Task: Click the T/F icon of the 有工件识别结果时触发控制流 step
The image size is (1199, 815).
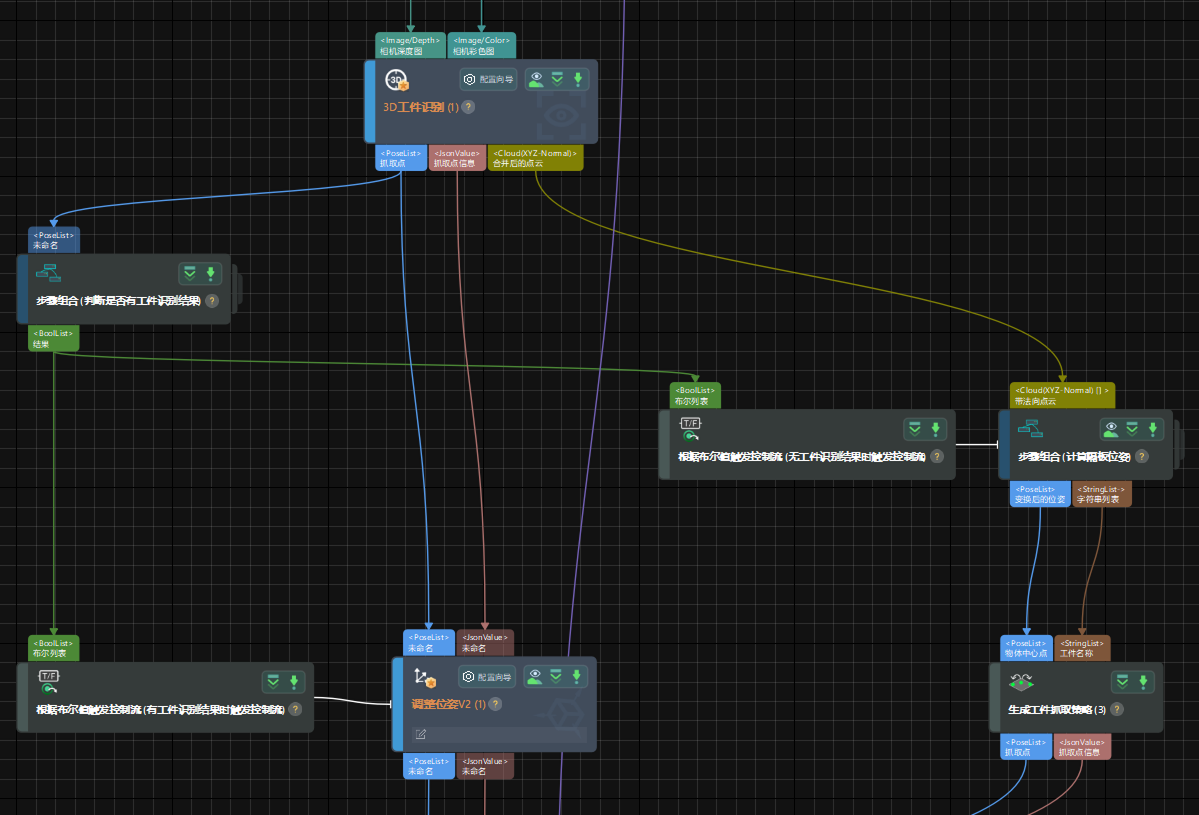Action: pyautogui.click(x=49, y=682)
